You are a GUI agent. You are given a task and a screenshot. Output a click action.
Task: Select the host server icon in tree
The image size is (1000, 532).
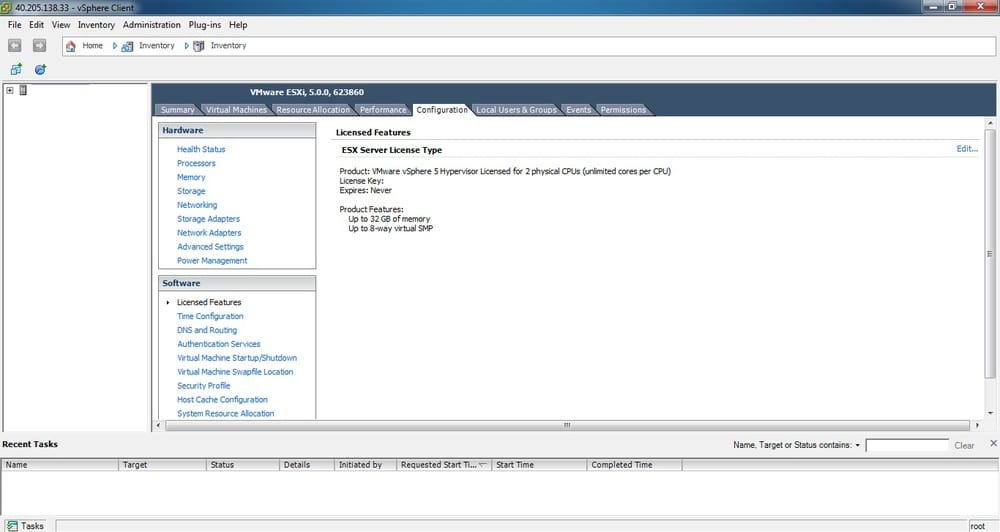pyautogui.click(x=24, y=90)
